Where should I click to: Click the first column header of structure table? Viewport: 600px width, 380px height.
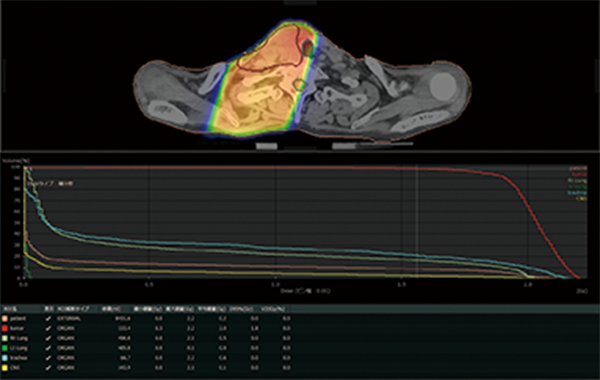(x=9, y=308)
